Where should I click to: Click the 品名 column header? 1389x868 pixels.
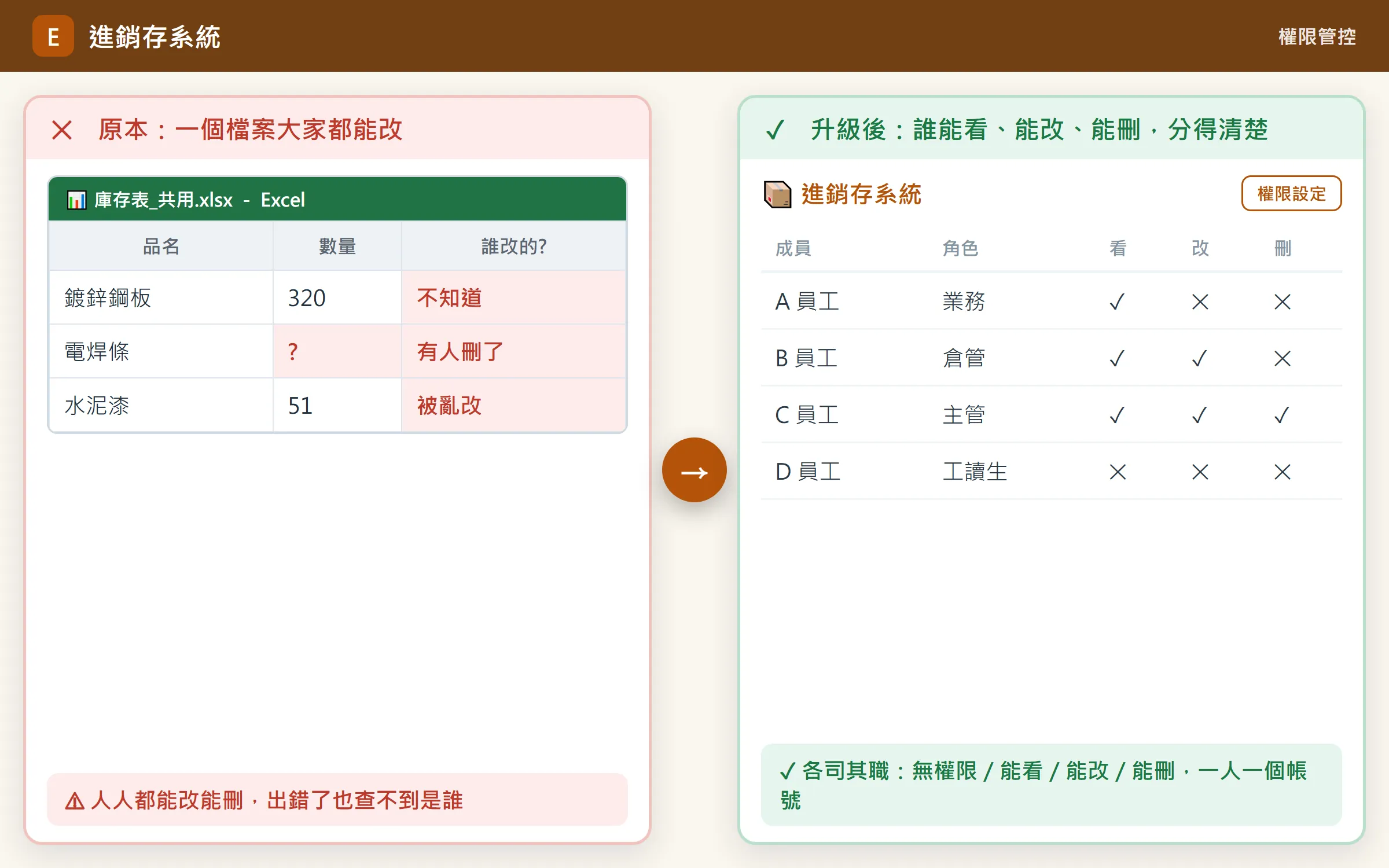pyautogui.click(x=161, y=246)
